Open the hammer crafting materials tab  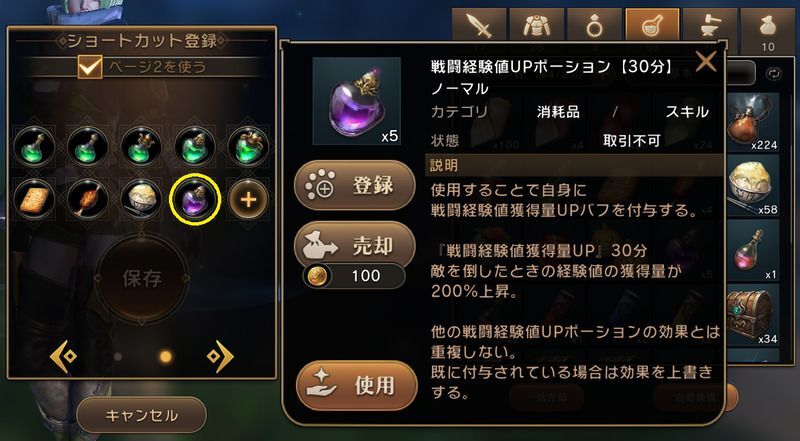pos(710,26)
